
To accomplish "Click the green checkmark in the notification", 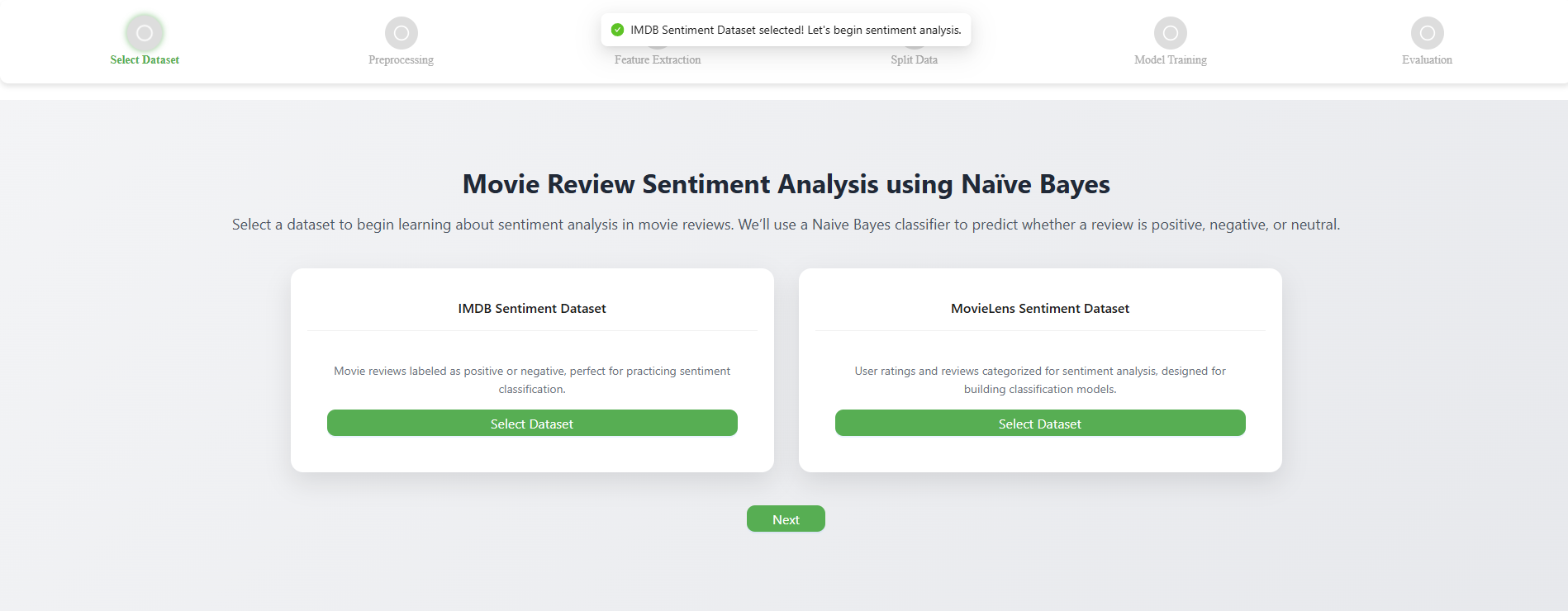I will click(617, 30).
